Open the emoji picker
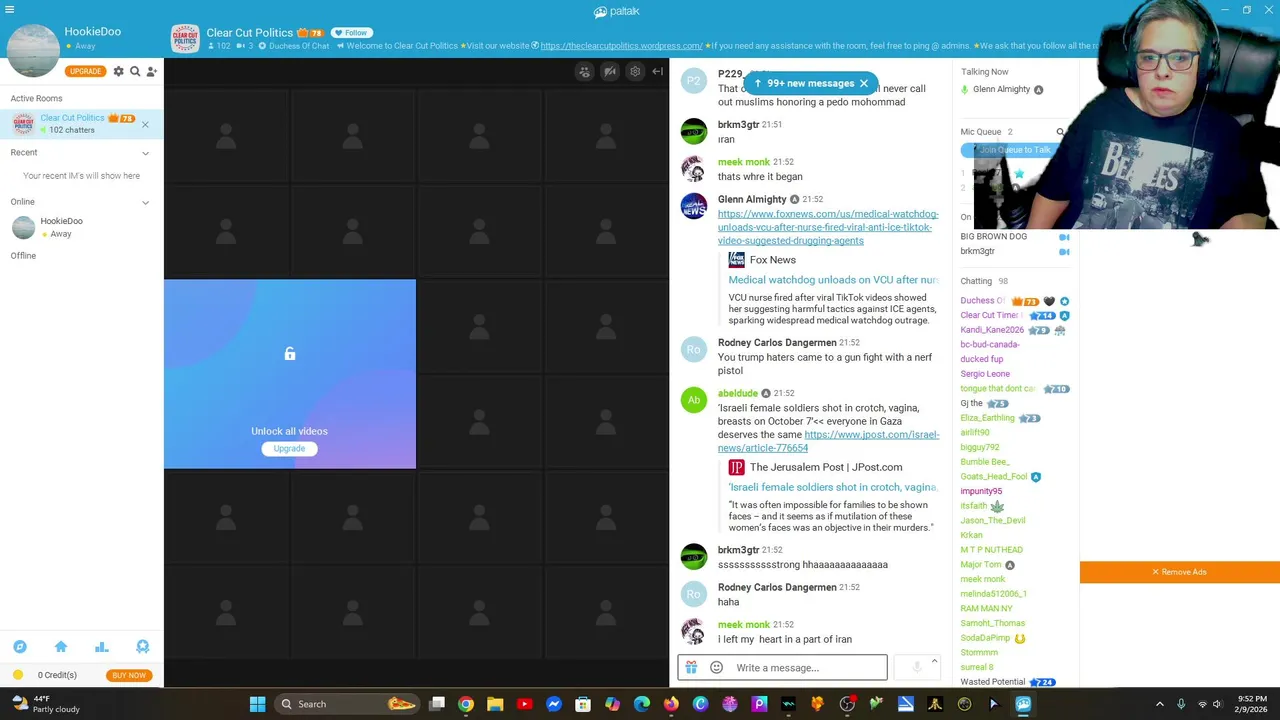 (716, 668)
